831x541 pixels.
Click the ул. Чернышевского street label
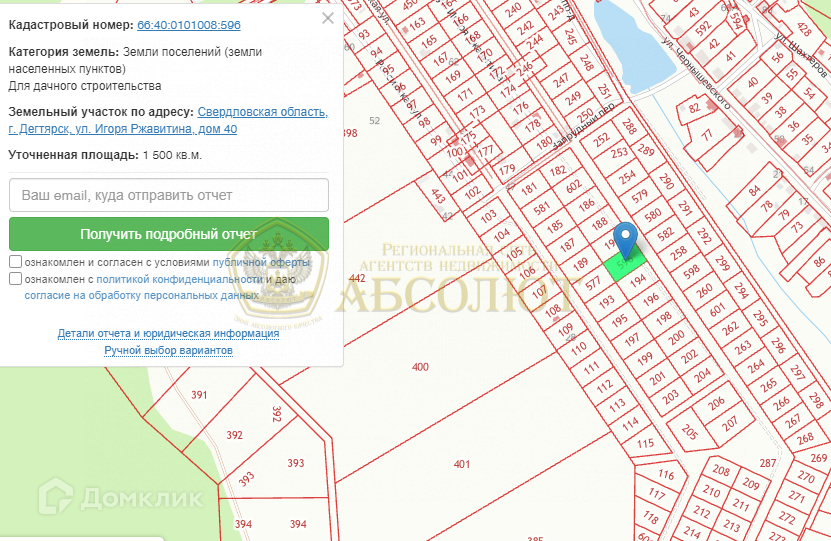click(x=696, y=73)
